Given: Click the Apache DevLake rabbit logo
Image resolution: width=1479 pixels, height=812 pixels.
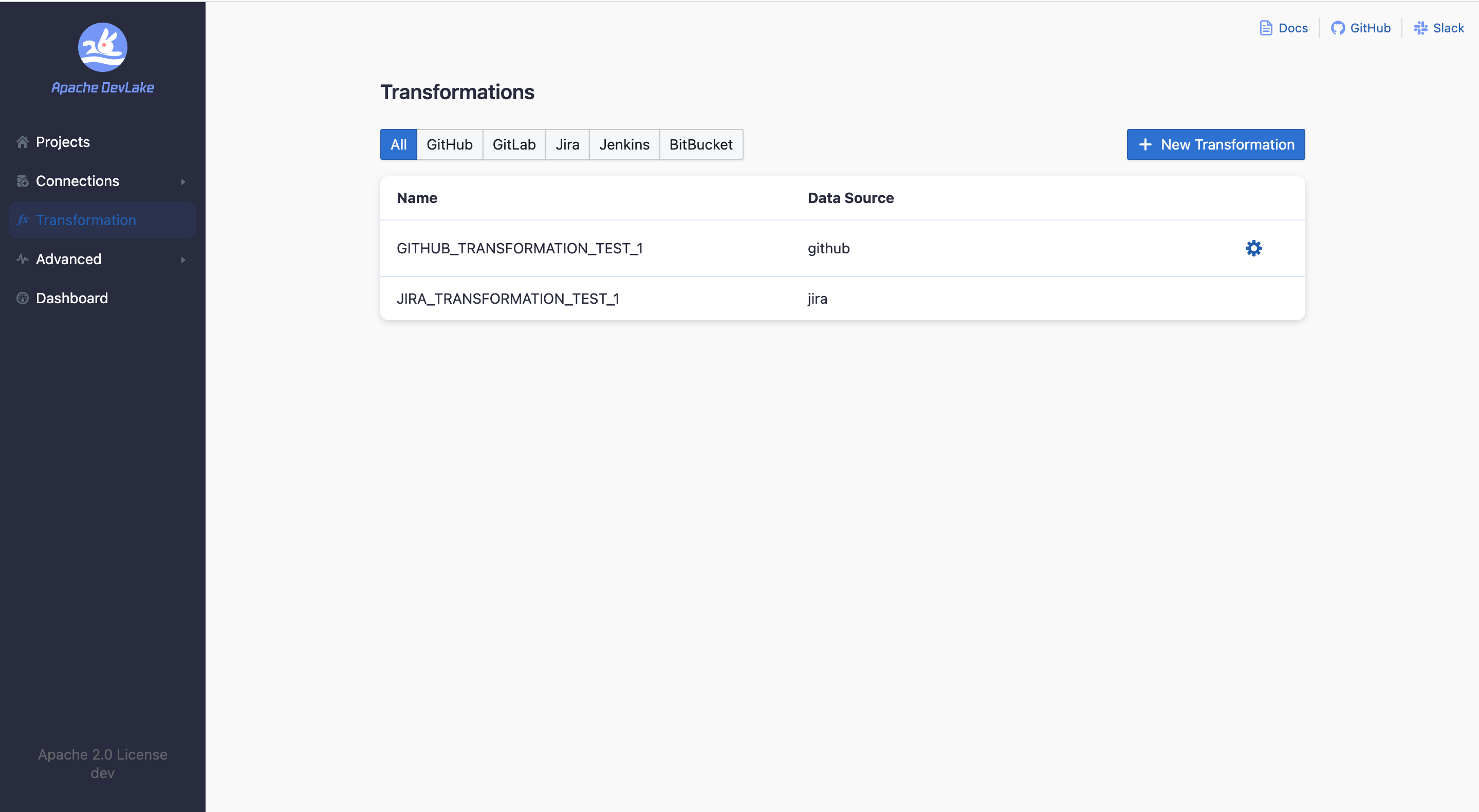Looking at the screenshot, I should (102, 47).
